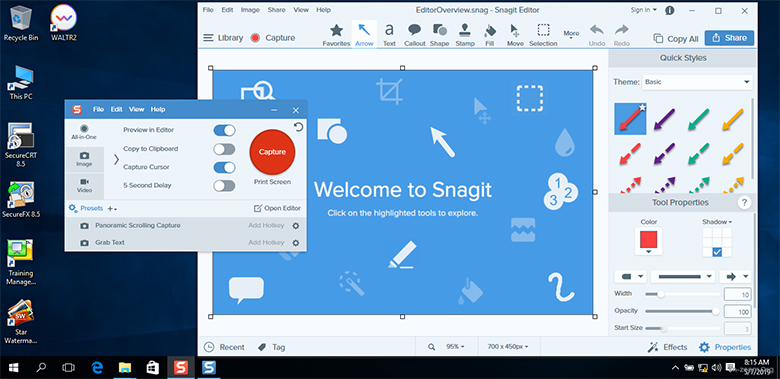Select Image capture mode

coord(84,159)
